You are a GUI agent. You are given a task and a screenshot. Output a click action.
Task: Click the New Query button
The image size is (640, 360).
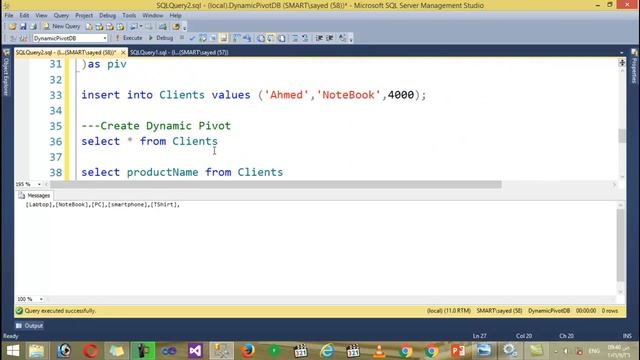(x=62, y=27)
